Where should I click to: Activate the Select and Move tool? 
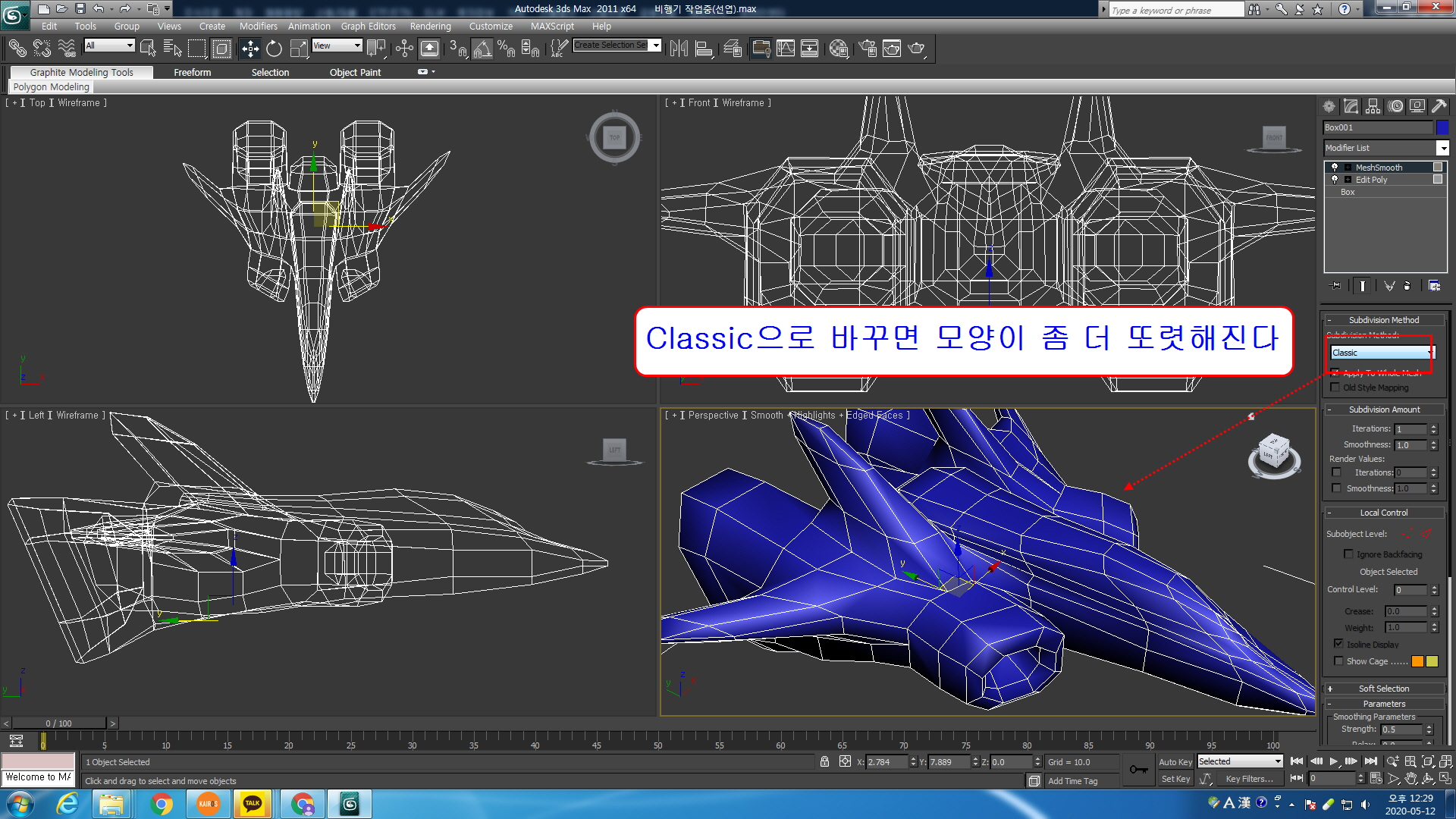point(249,49)
